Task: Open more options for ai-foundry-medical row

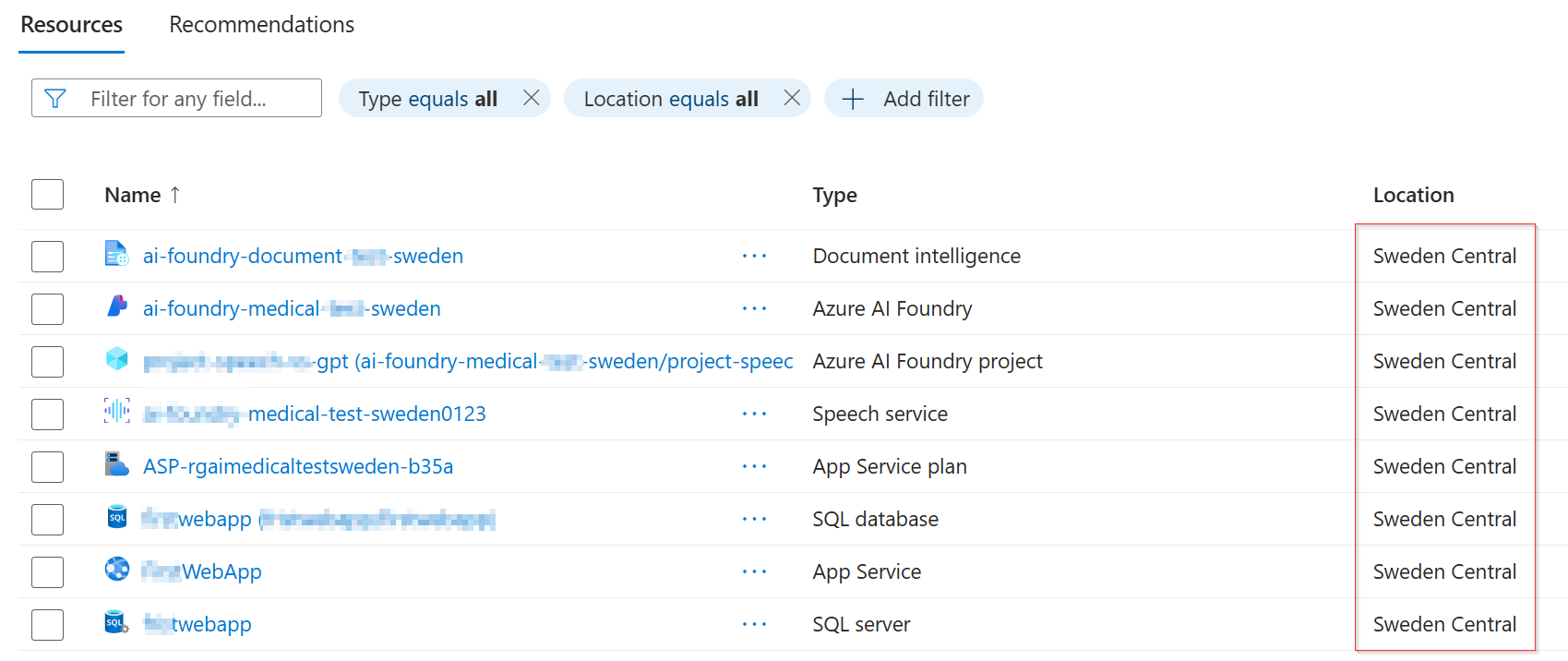Action: [x=754, y=308]
